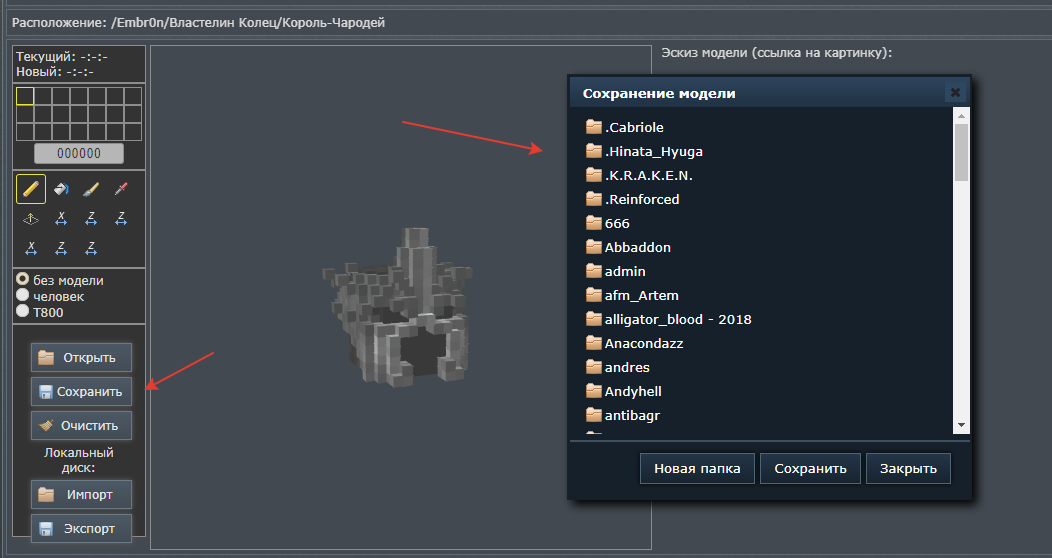Select the 'без модели' radio option

[x=23, y=279]
